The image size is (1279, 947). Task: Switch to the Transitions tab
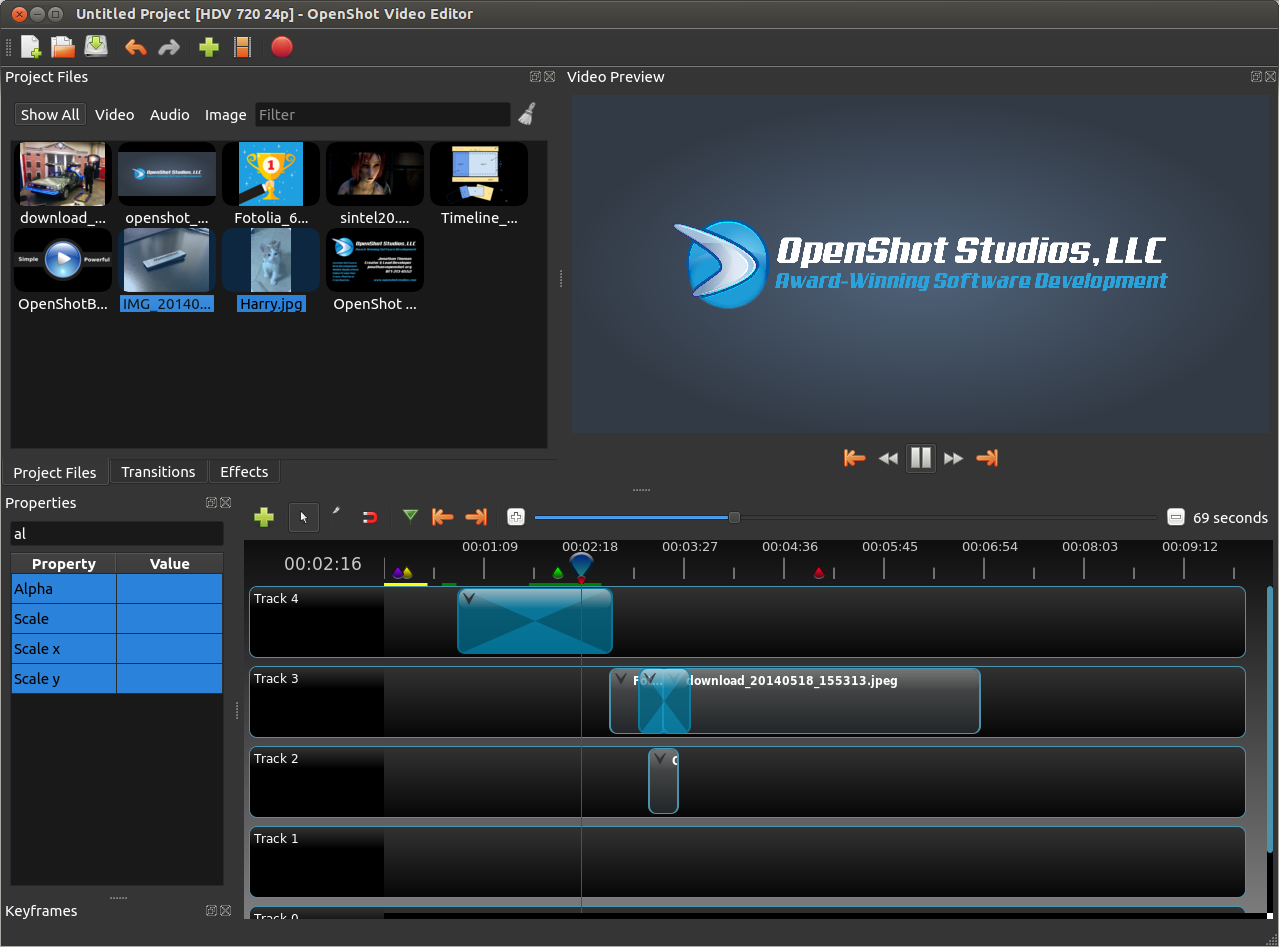(x=158, y=471)
